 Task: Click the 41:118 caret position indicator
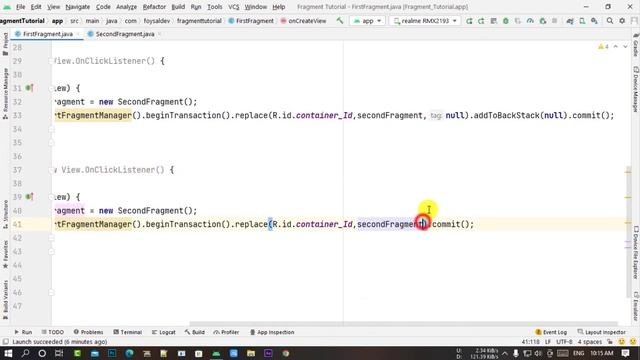tap(531, 342)
